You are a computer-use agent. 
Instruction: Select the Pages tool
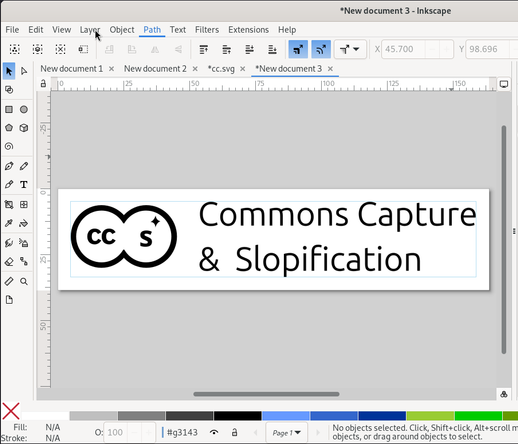pyautogui.click(x=9, y=300)
